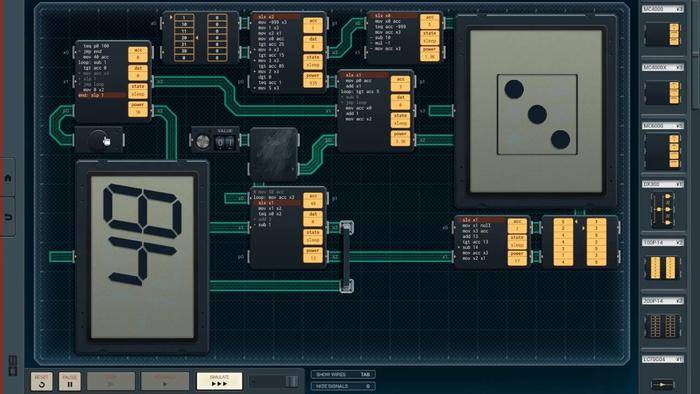
Task: Click the Advance play button
Action: click(165, 381)
